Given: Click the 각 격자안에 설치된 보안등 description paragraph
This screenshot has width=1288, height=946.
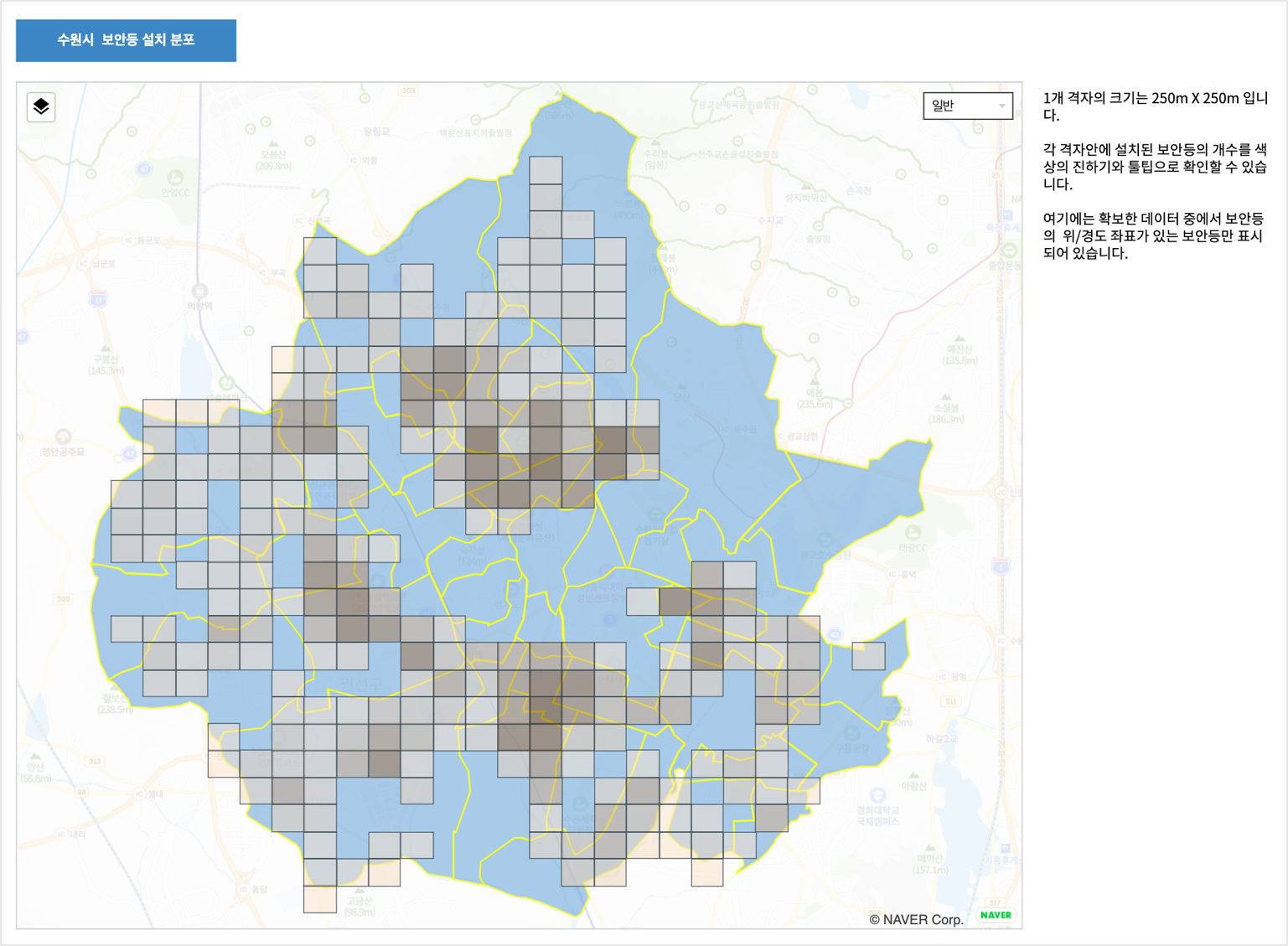Looking at the screenshot, I should pos(1156,167).
